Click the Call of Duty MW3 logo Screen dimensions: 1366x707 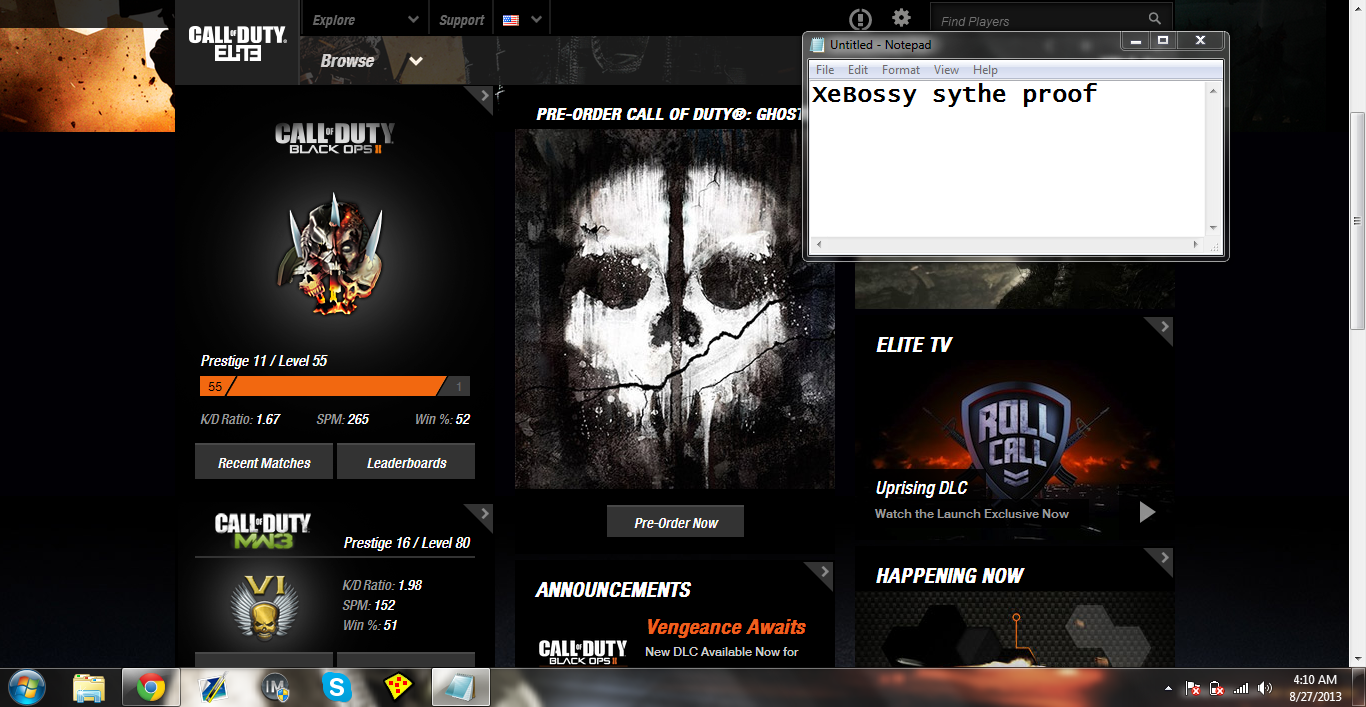click(263, 532)
